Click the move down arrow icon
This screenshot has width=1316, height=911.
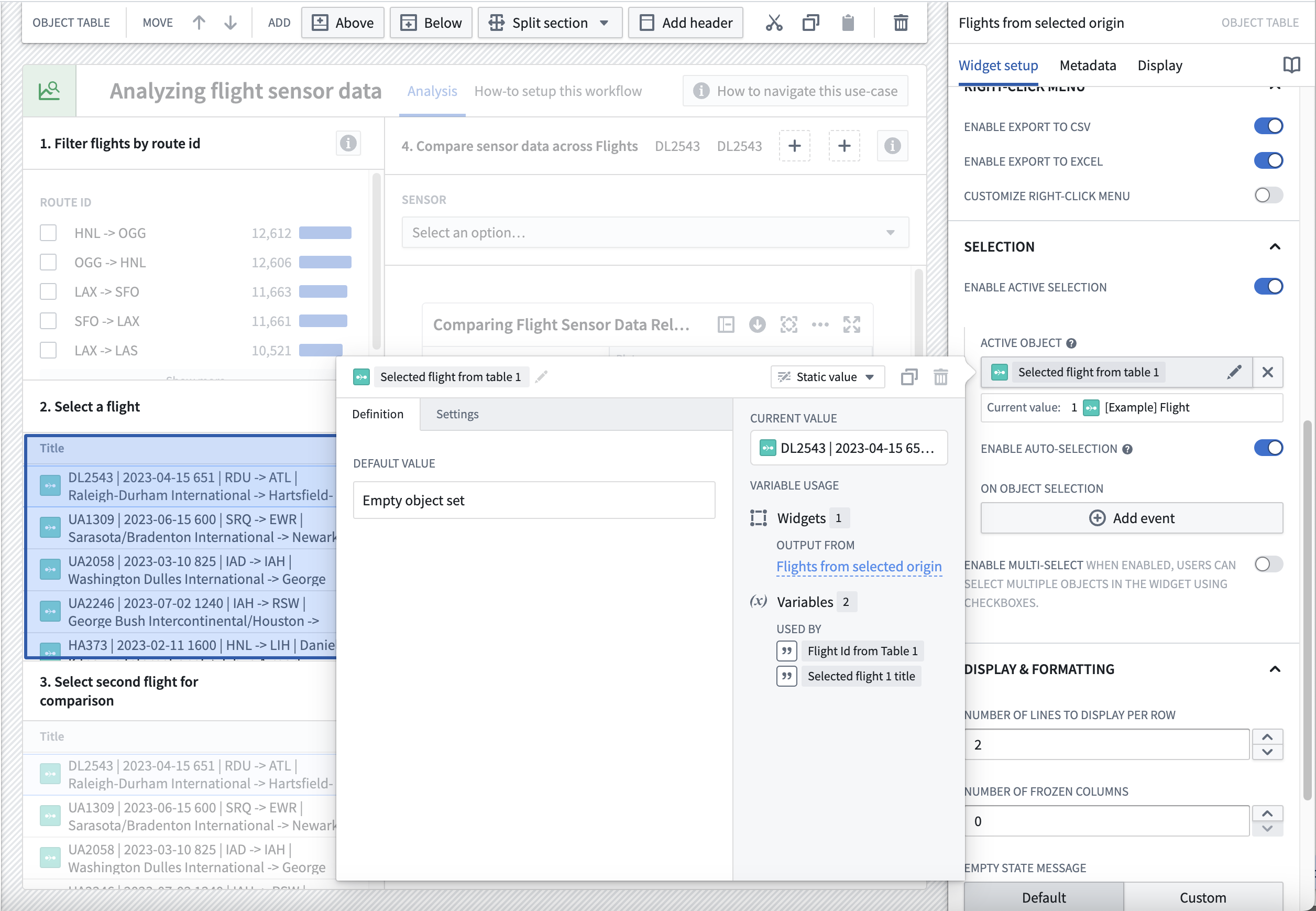pos(231,23)
